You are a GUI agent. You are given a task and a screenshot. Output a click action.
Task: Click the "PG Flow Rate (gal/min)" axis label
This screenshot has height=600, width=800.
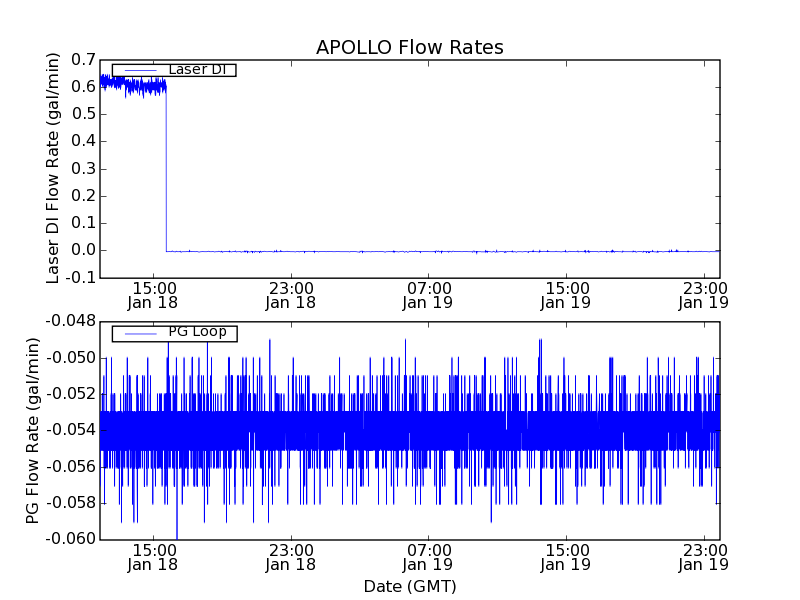pos(32,431)
